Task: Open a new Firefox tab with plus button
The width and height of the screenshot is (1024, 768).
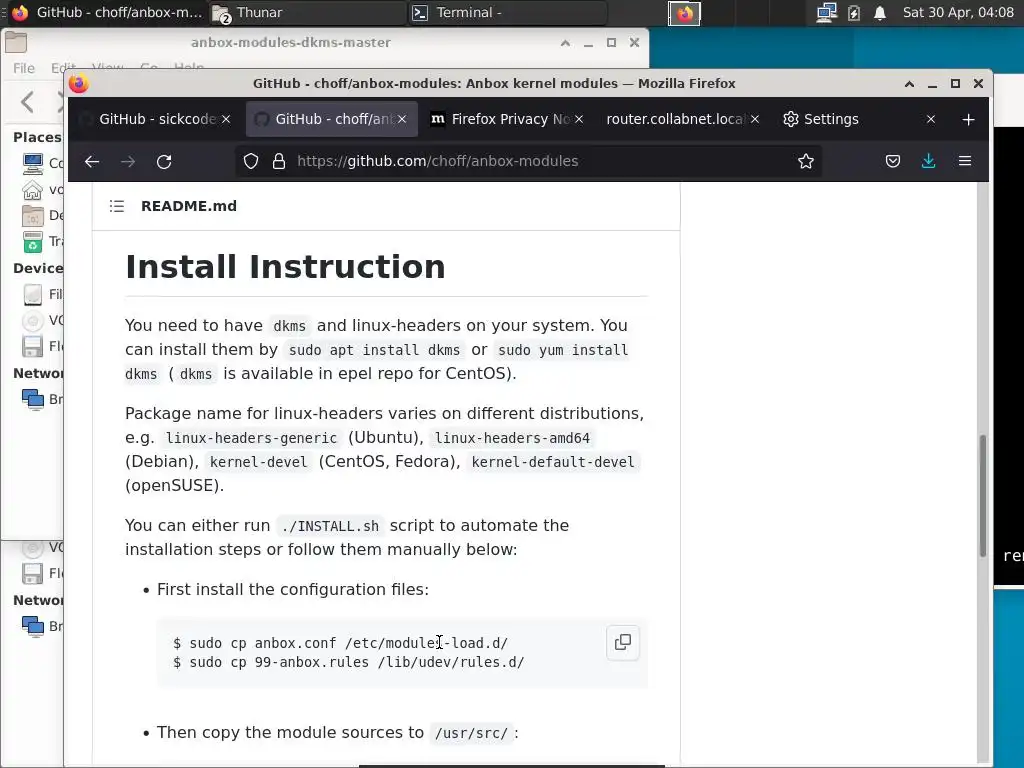Action: pos(968,120)
